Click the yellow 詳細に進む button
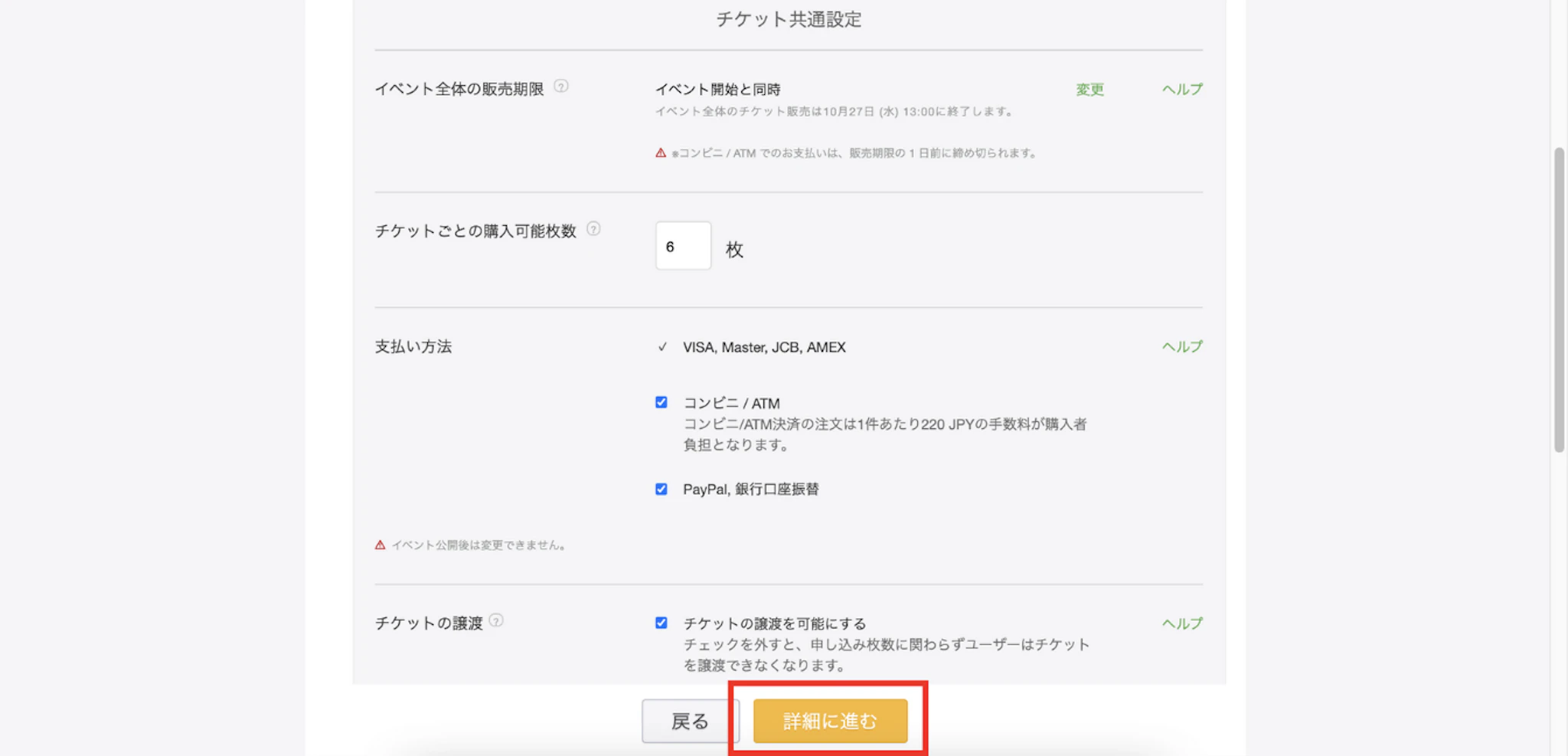The height and width of the screenshot is (756, 1568). pos(830,721)
